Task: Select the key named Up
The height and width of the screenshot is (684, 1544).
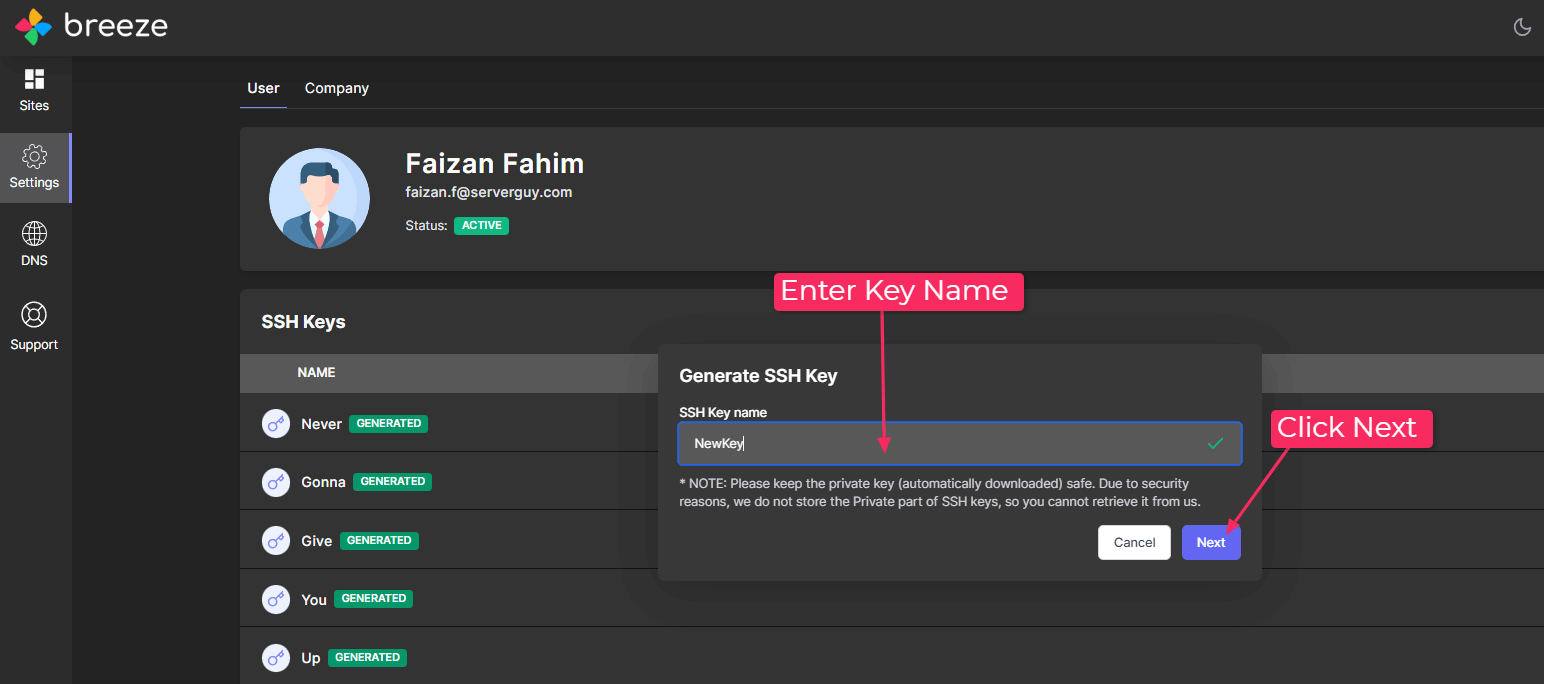Action: click(x=311, y=658)
